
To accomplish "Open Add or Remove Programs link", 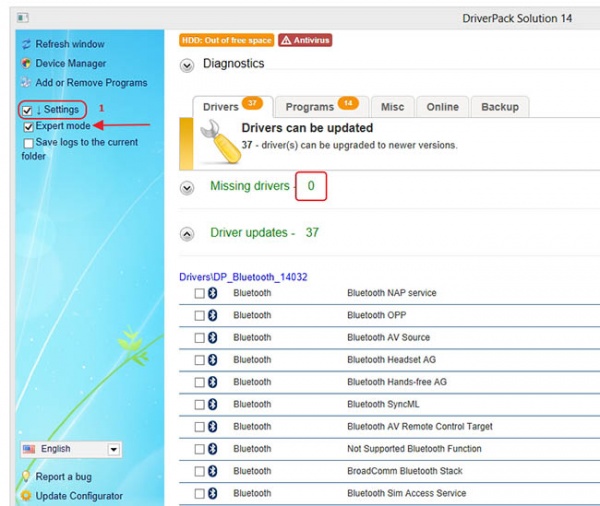I will point(91,83).
